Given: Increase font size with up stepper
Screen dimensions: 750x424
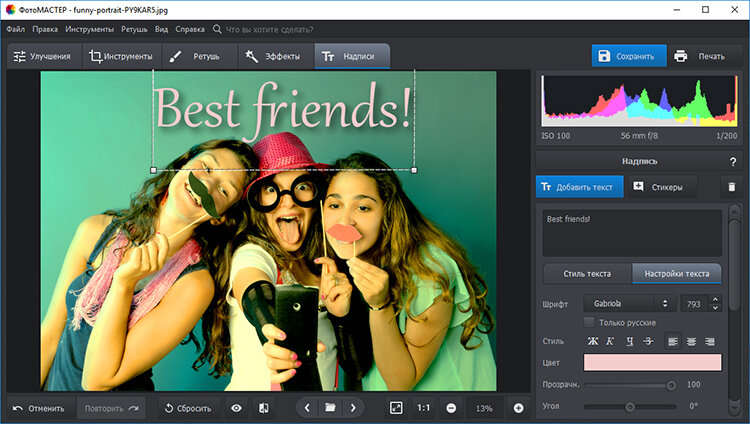Looking at the screenshot, I should (x=715, y=300).
